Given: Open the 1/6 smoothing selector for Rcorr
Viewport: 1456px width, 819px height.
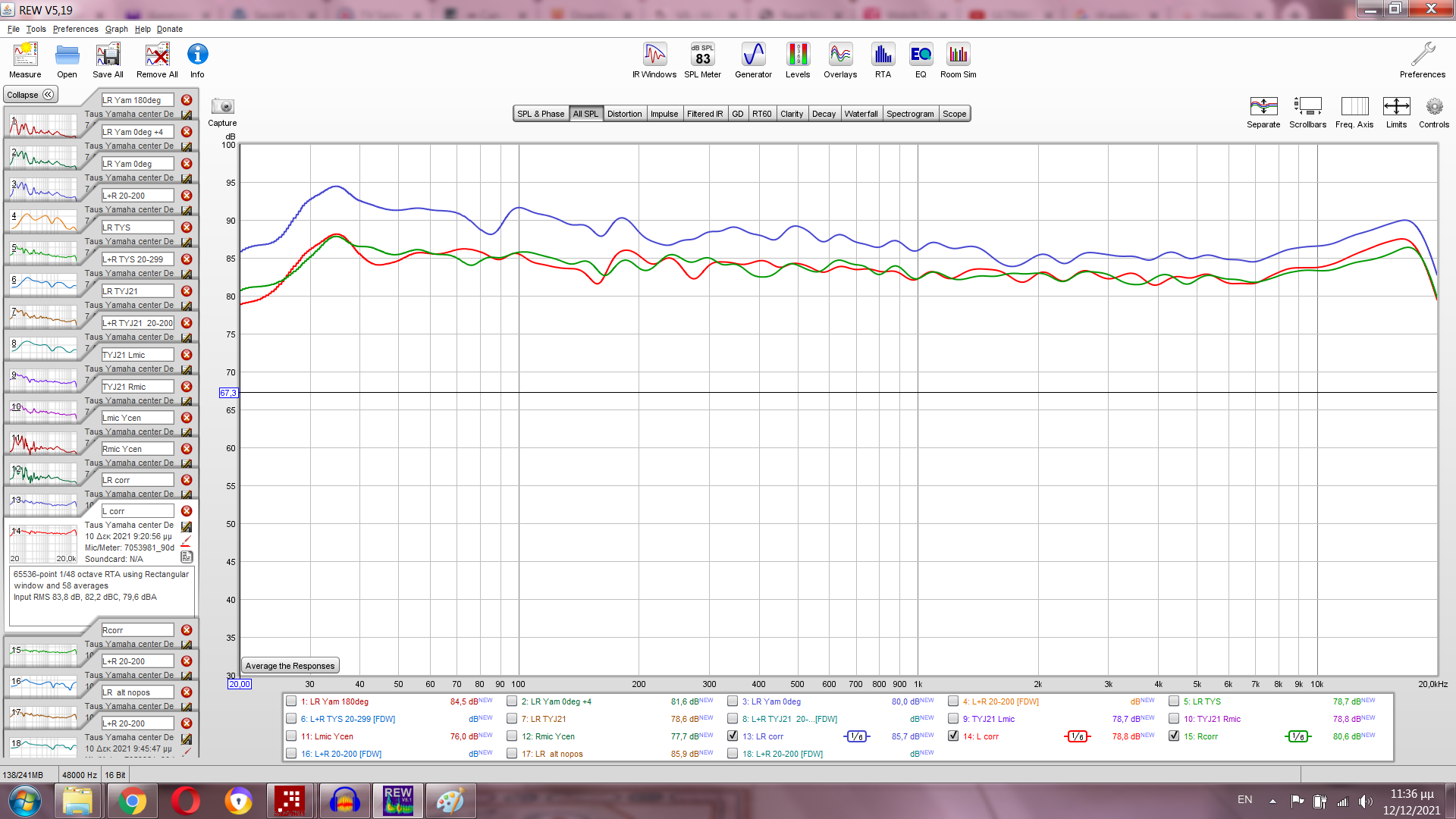Looking at the screenshot, I should coord(1298,736).
